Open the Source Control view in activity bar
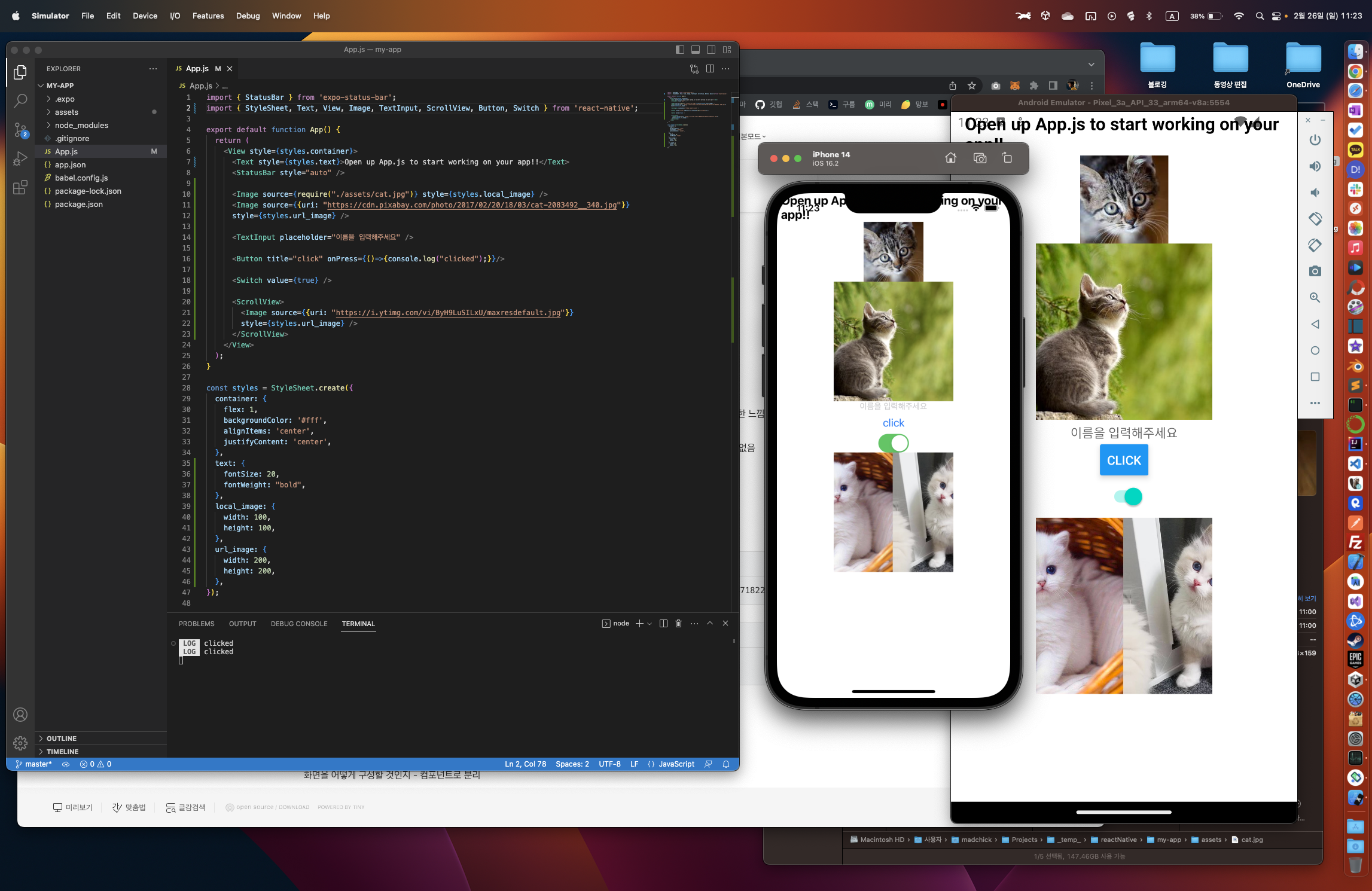The height and width of the screenshot is (891, 1372). coord(20,129)
